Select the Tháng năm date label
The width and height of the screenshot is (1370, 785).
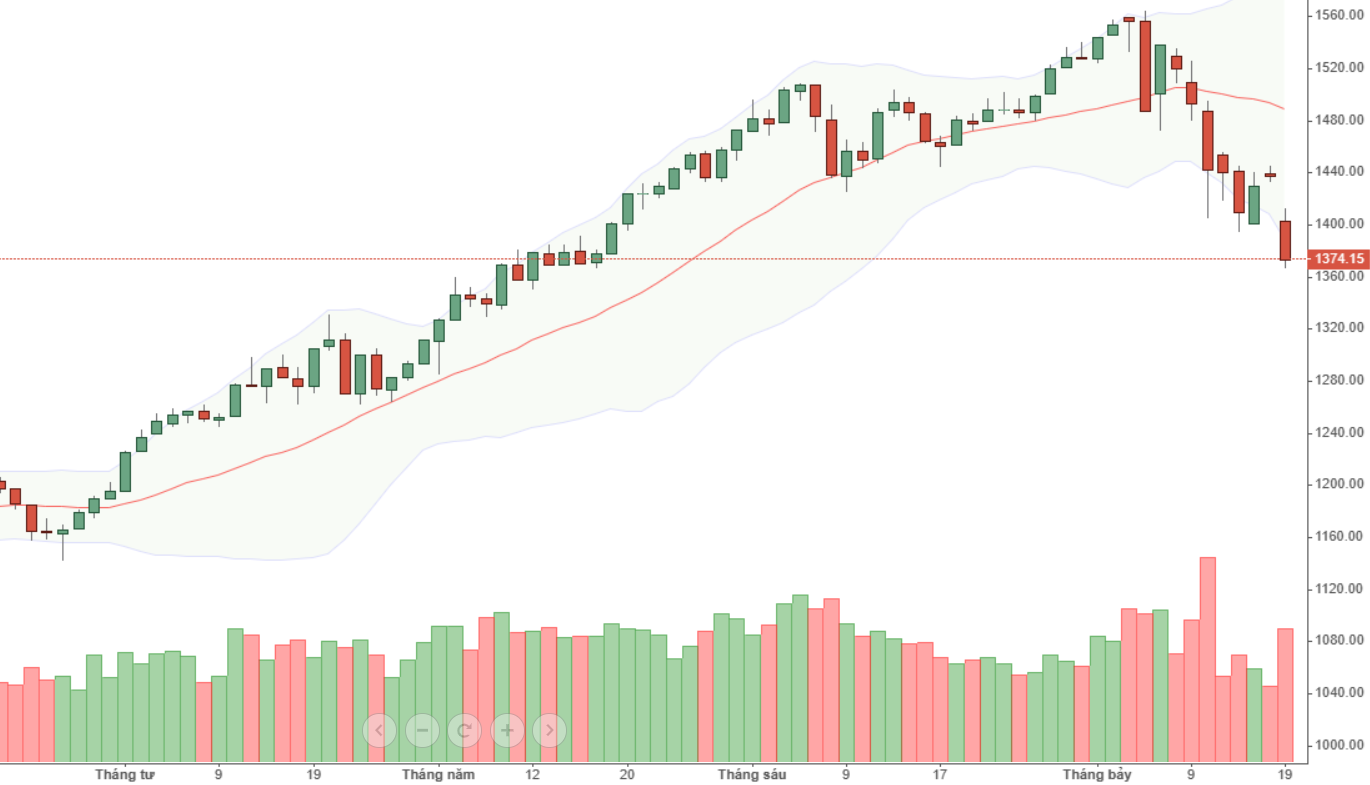tap(438, 774)
